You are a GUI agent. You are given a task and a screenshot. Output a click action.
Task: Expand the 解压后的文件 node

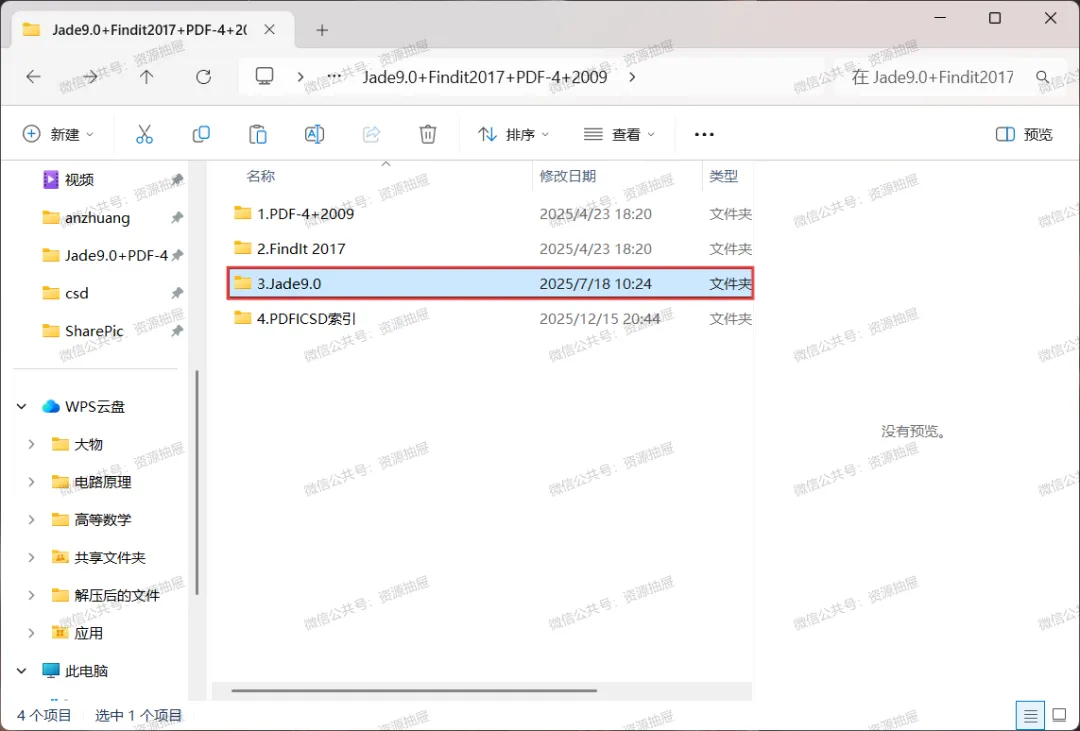(x=31, y=595)
